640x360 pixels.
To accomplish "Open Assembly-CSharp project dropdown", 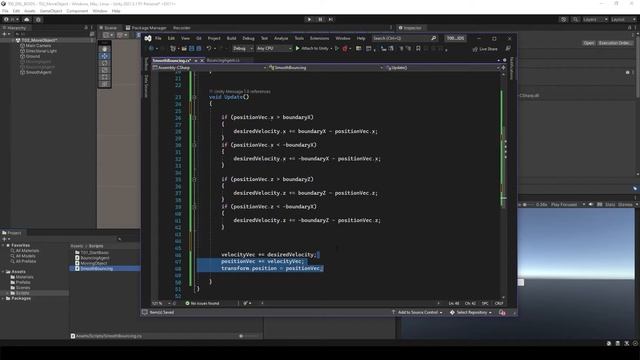I will (x=209, y=68).
